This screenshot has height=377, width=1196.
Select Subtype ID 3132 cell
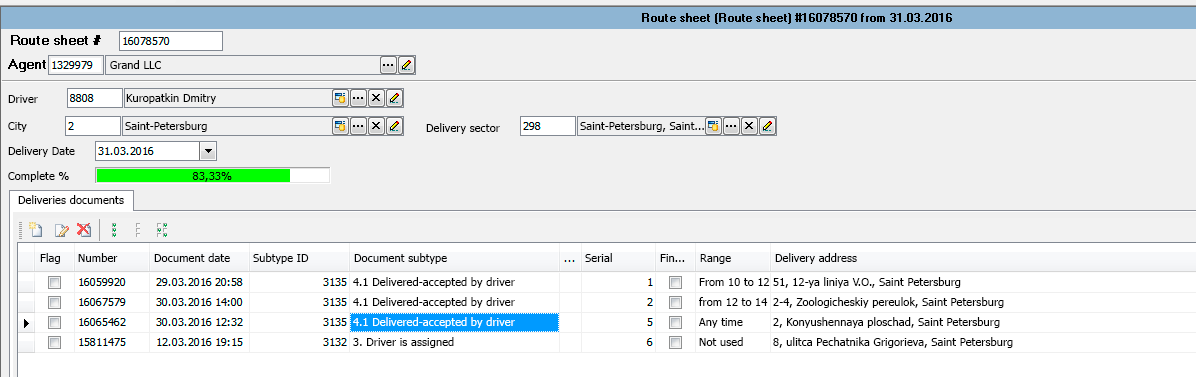click(x=299, y=343)
